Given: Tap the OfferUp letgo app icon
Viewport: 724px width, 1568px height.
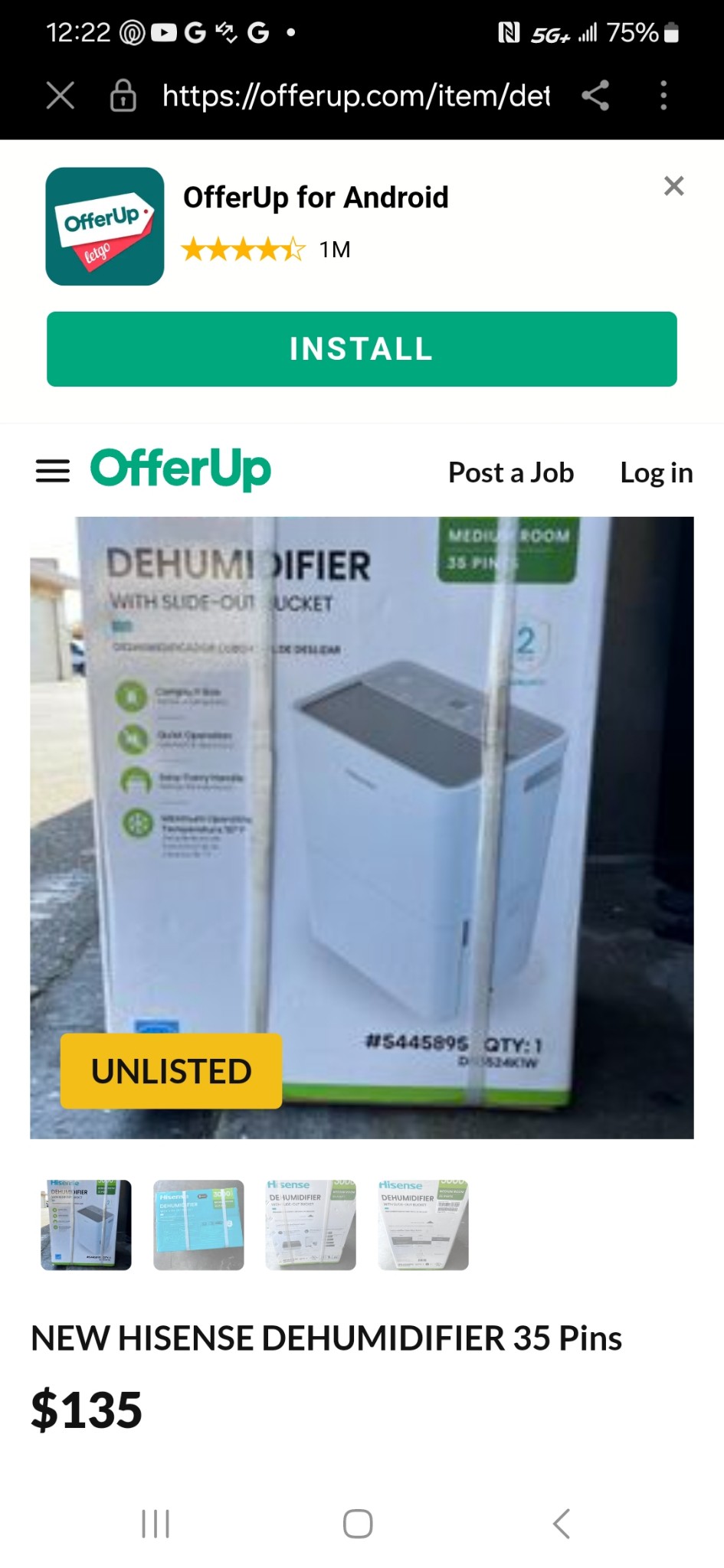Looking at the screenshot, I should (x=105, y=227).
